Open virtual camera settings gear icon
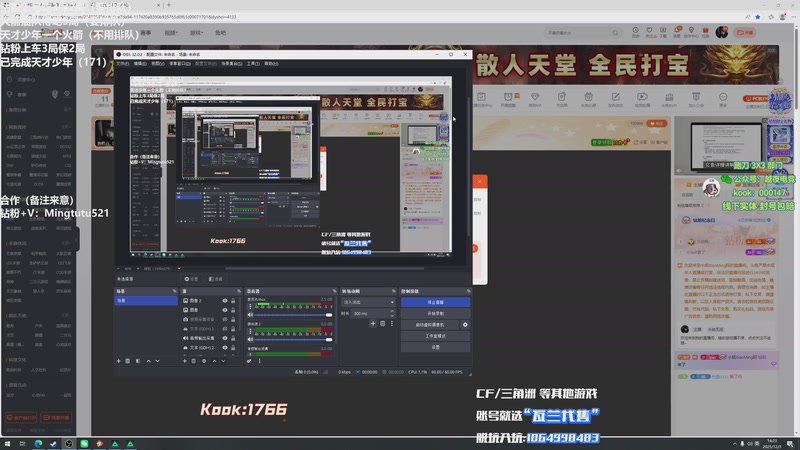 point(465,324)
